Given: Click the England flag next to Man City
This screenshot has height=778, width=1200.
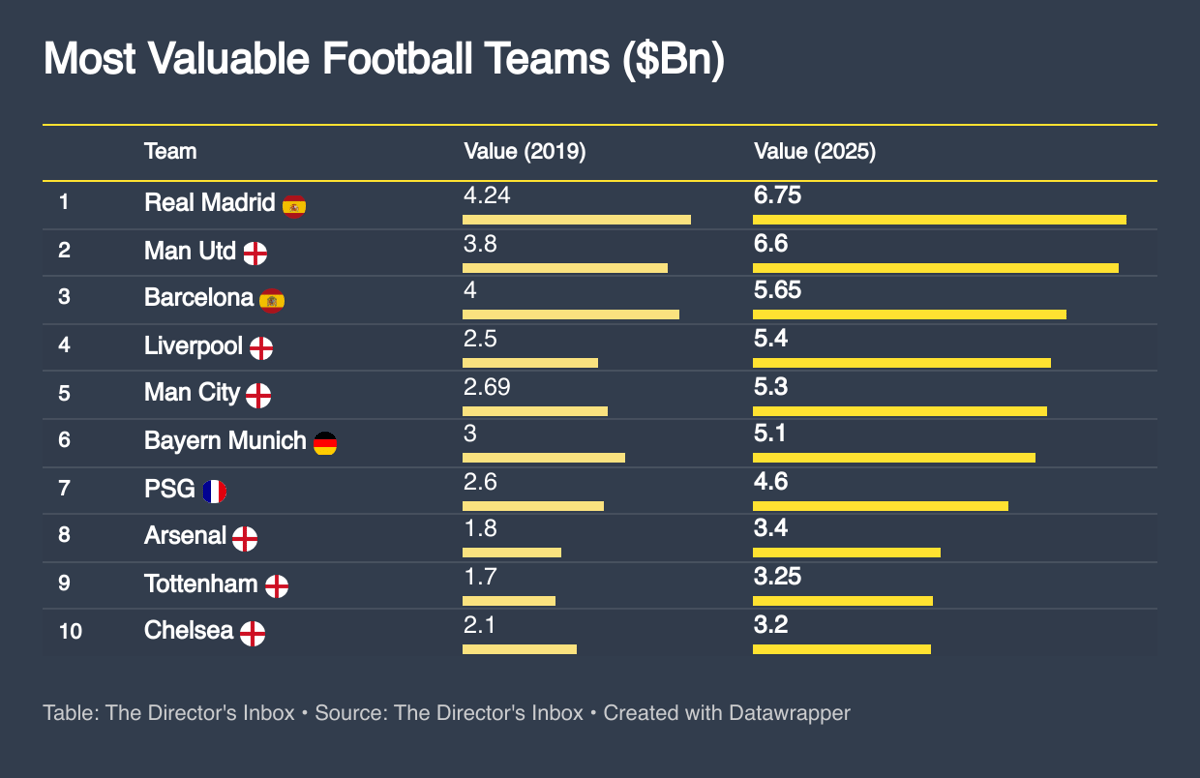Looking at the screenshot, I should (x=258, y=395).
